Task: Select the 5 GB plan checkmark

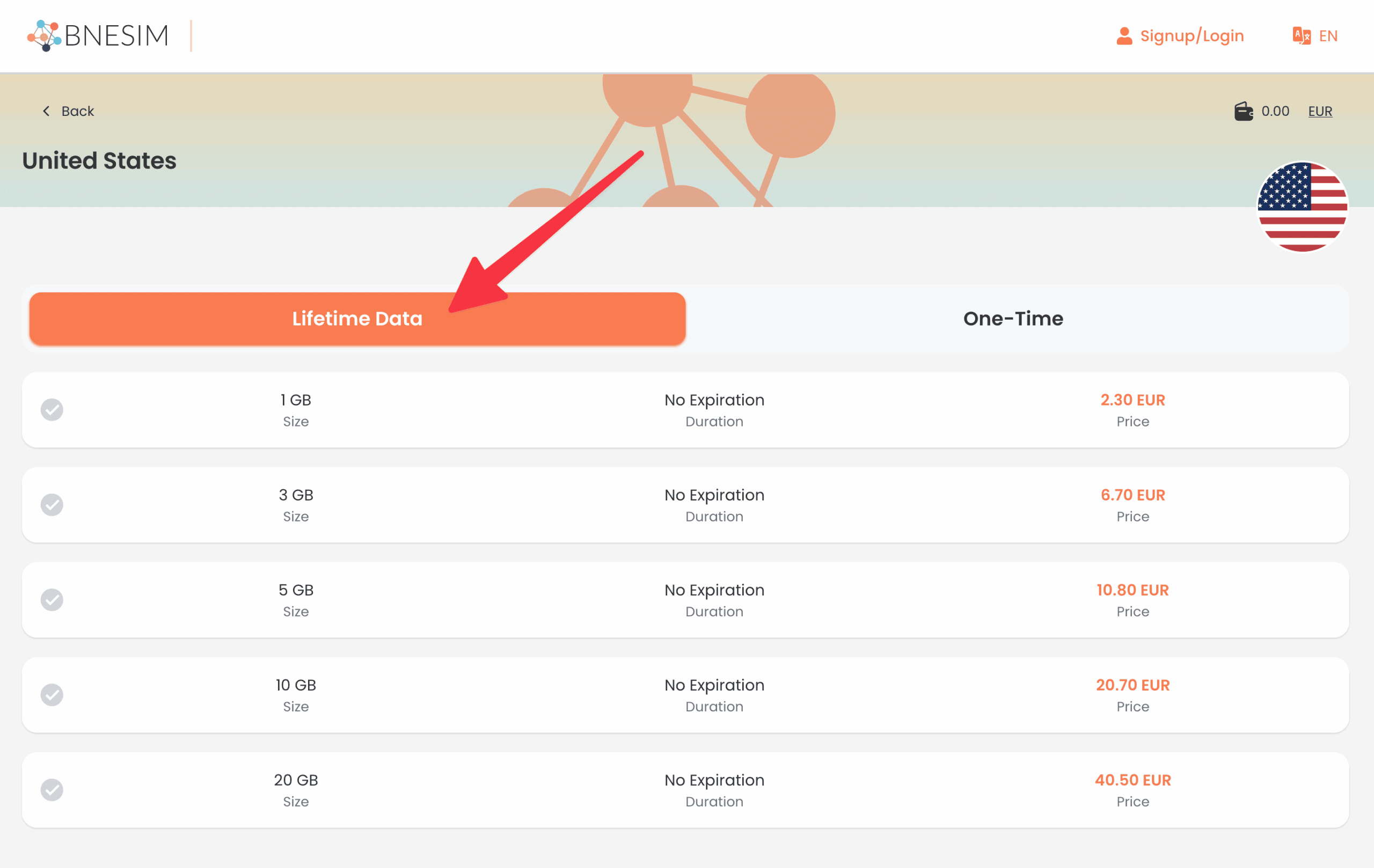Action: click(x=52, y=600)
